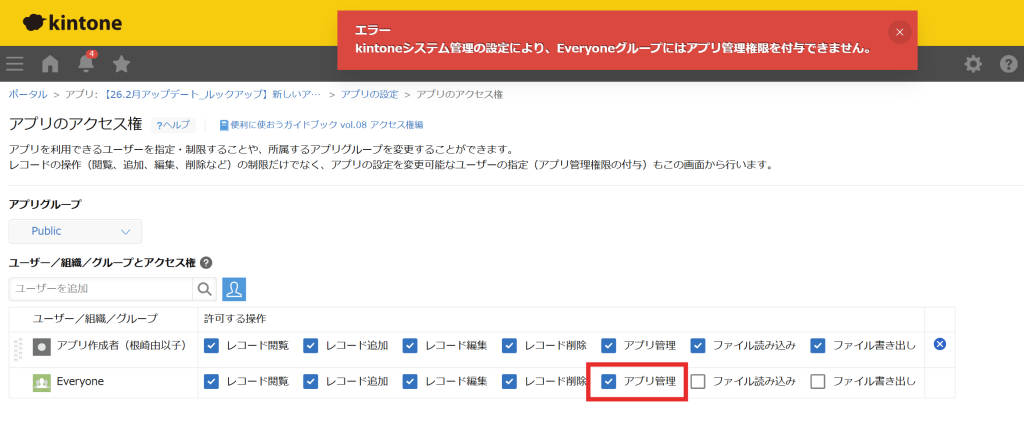Expand the Public app group dropdown
Screen dimensions: 1024x424
click(75, 231)
